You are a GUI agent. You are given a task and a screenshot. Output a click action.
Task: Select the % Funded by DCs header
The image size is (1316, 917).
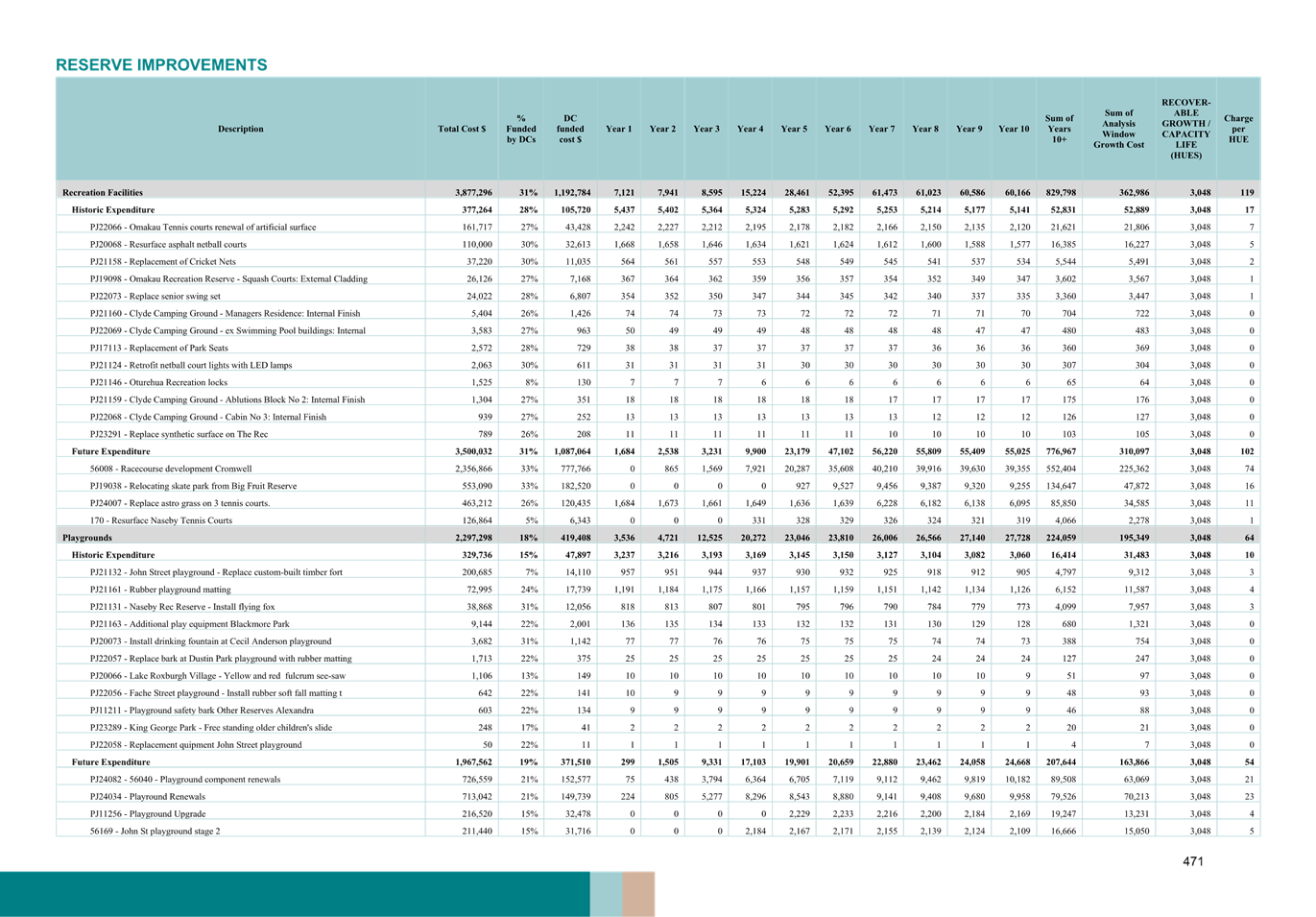(x=521, y=129)
